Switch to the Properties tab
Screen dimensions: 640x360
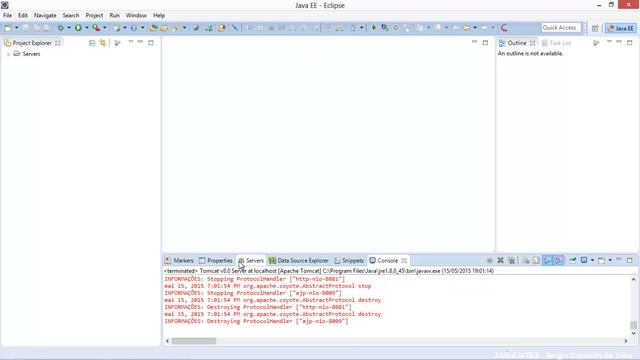[x=216, y=260]
